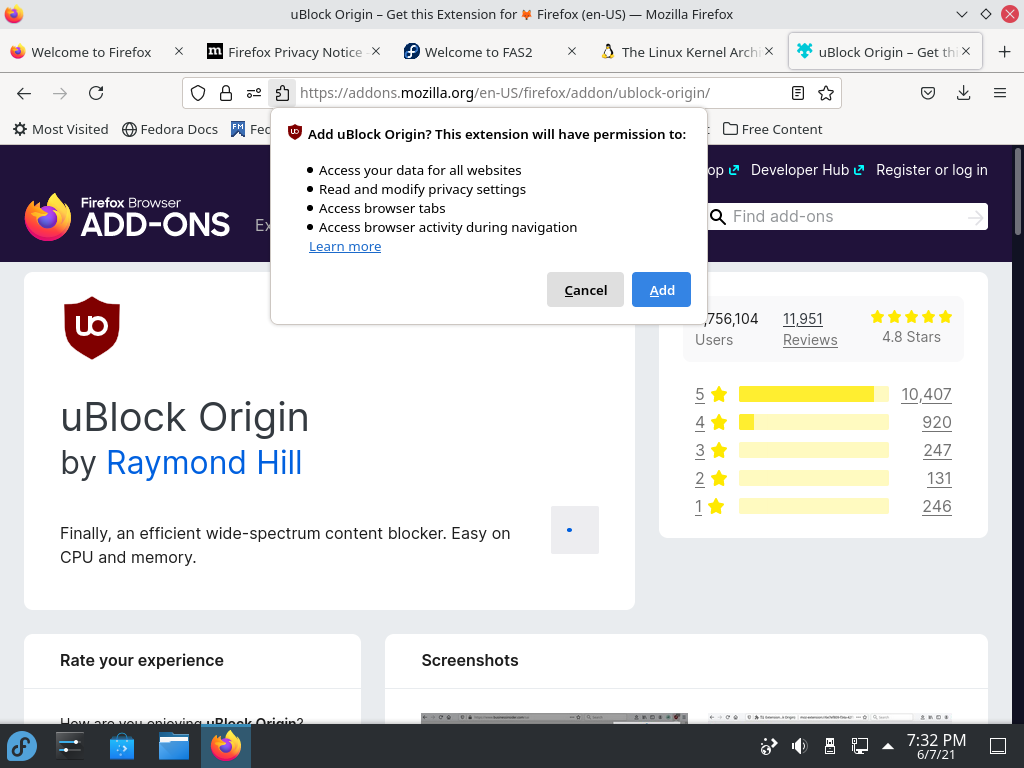Click the Firefox taskbar icon

click(226, 746)
